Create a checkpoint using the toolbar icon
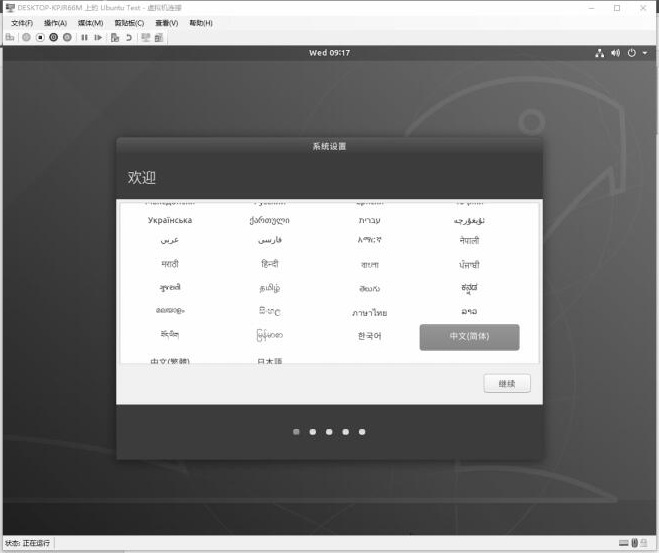The image size is (659, 553). click(x=115, y=37)
